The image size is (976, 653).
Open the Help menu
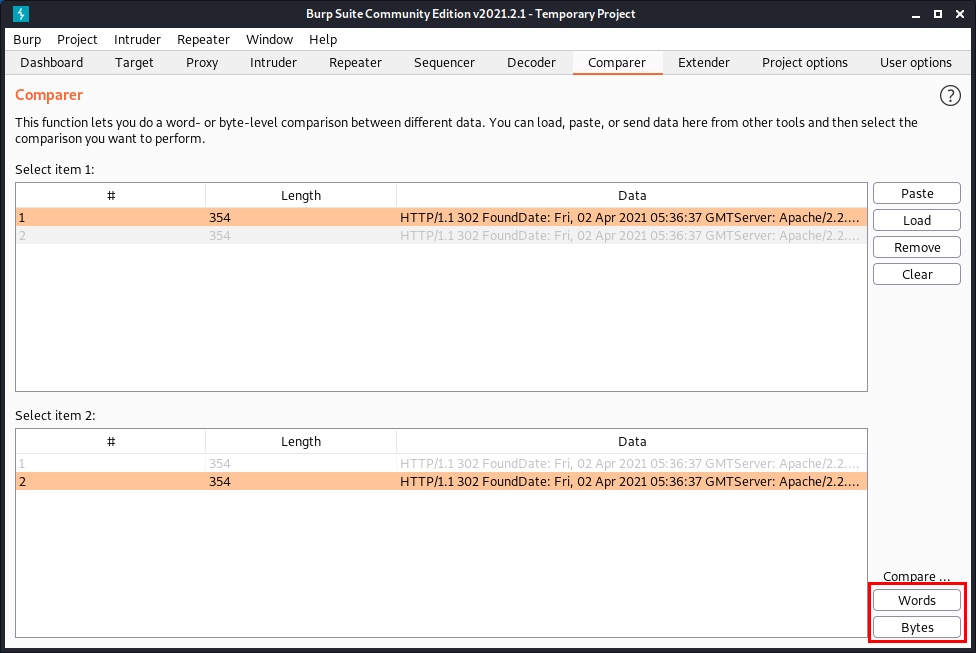pos(323,39)
